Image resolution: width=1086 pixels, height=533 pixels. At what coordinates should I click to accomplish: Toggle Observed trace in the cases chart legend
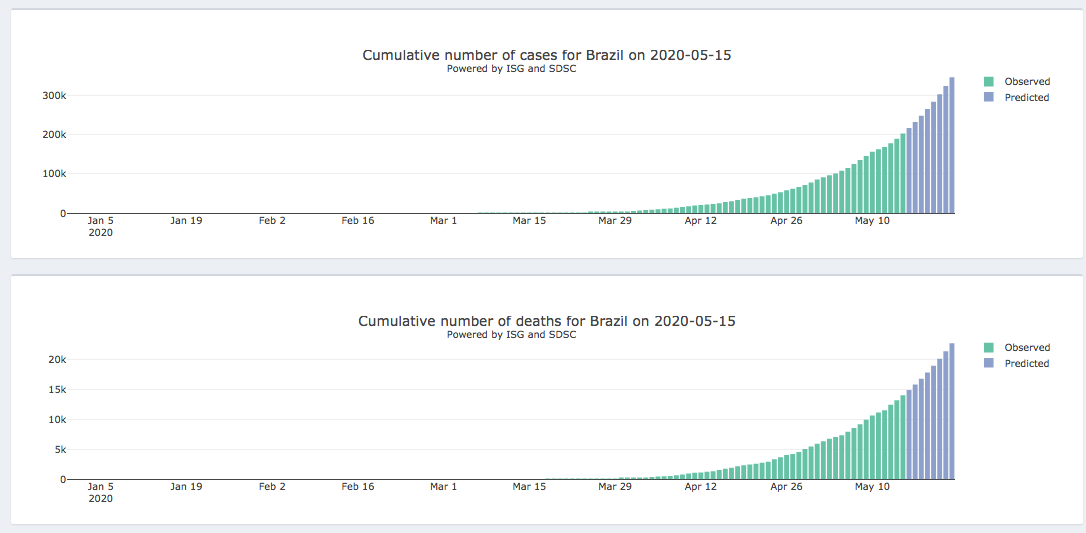pos(1027,82)
